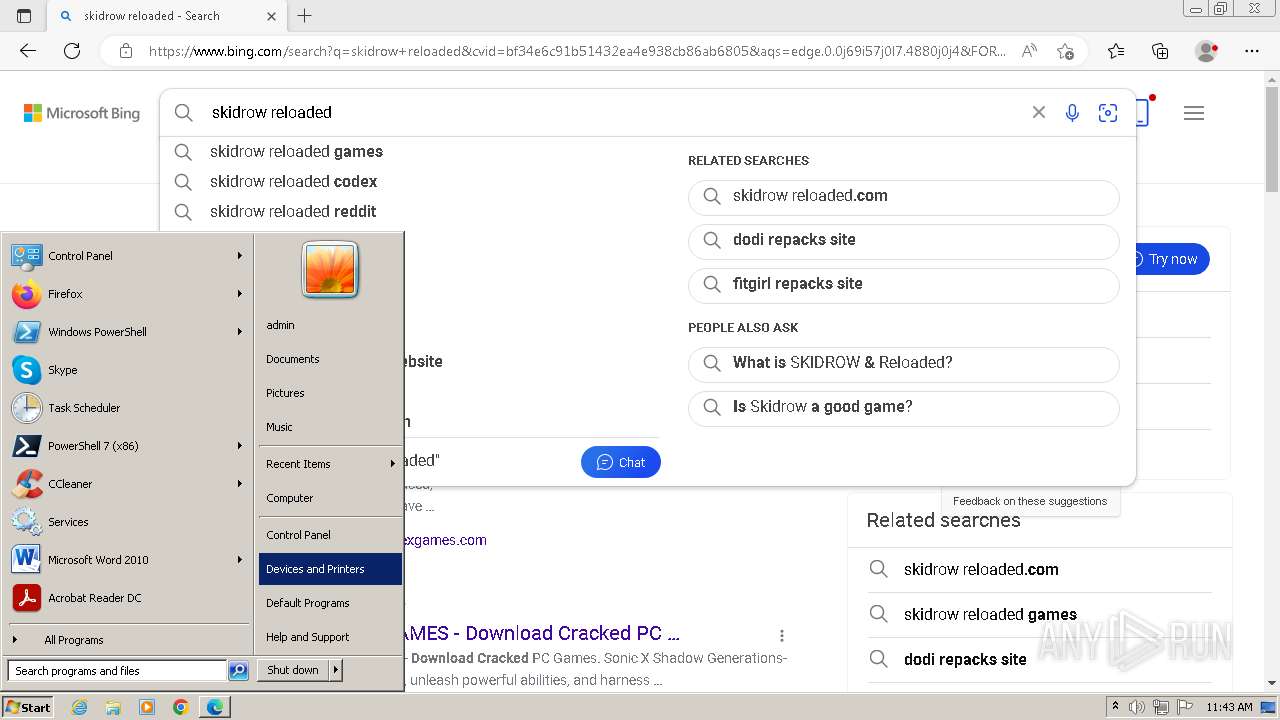Image resolution: width=1280 pixels, height=720 pixels.
Task: Expand the CCleaner jump list arrow
Action: (240, 484)
